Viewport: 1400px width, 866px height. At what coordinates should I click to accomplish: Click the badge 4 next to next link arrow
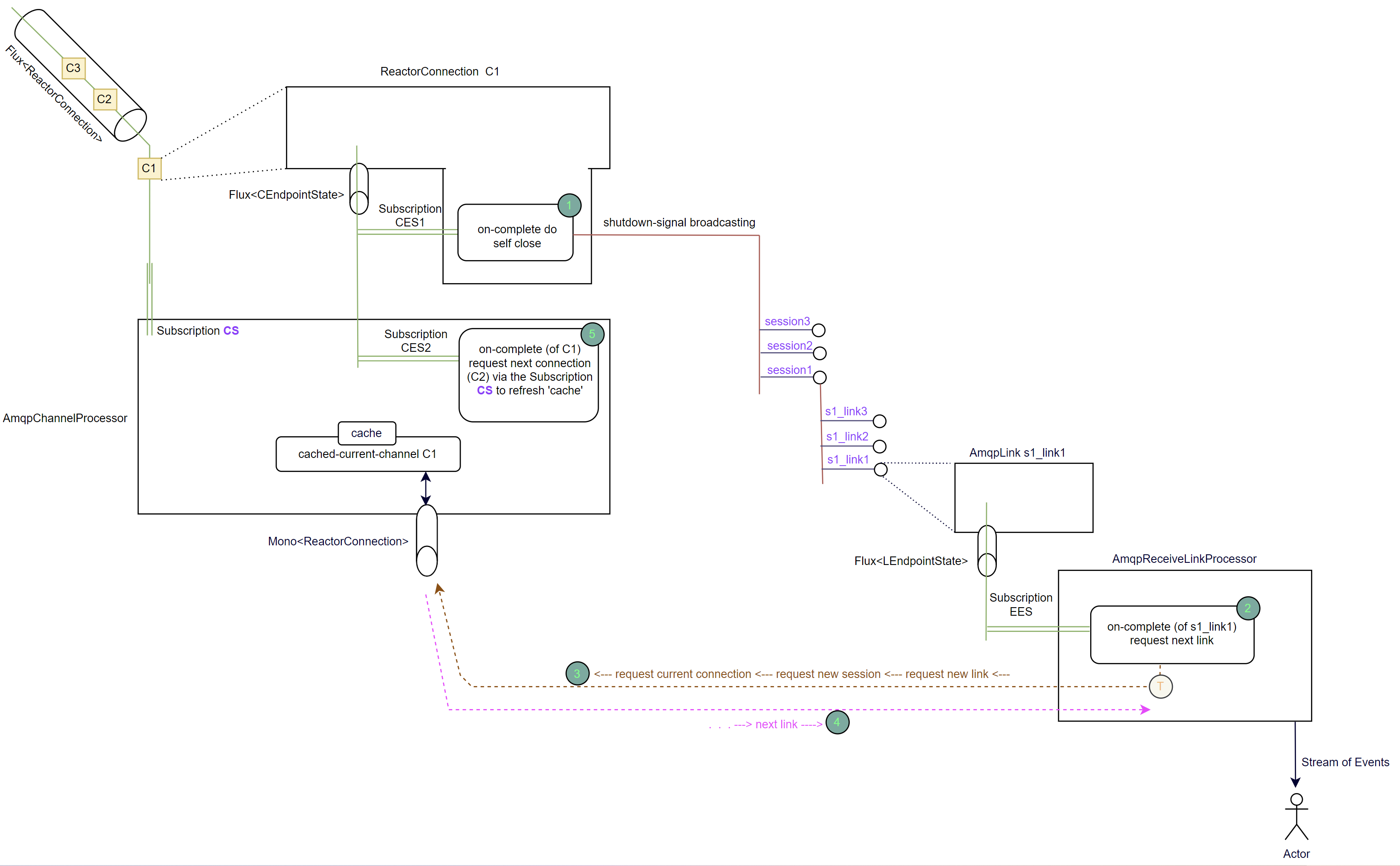pyautogui.click(x=838, y=722)
